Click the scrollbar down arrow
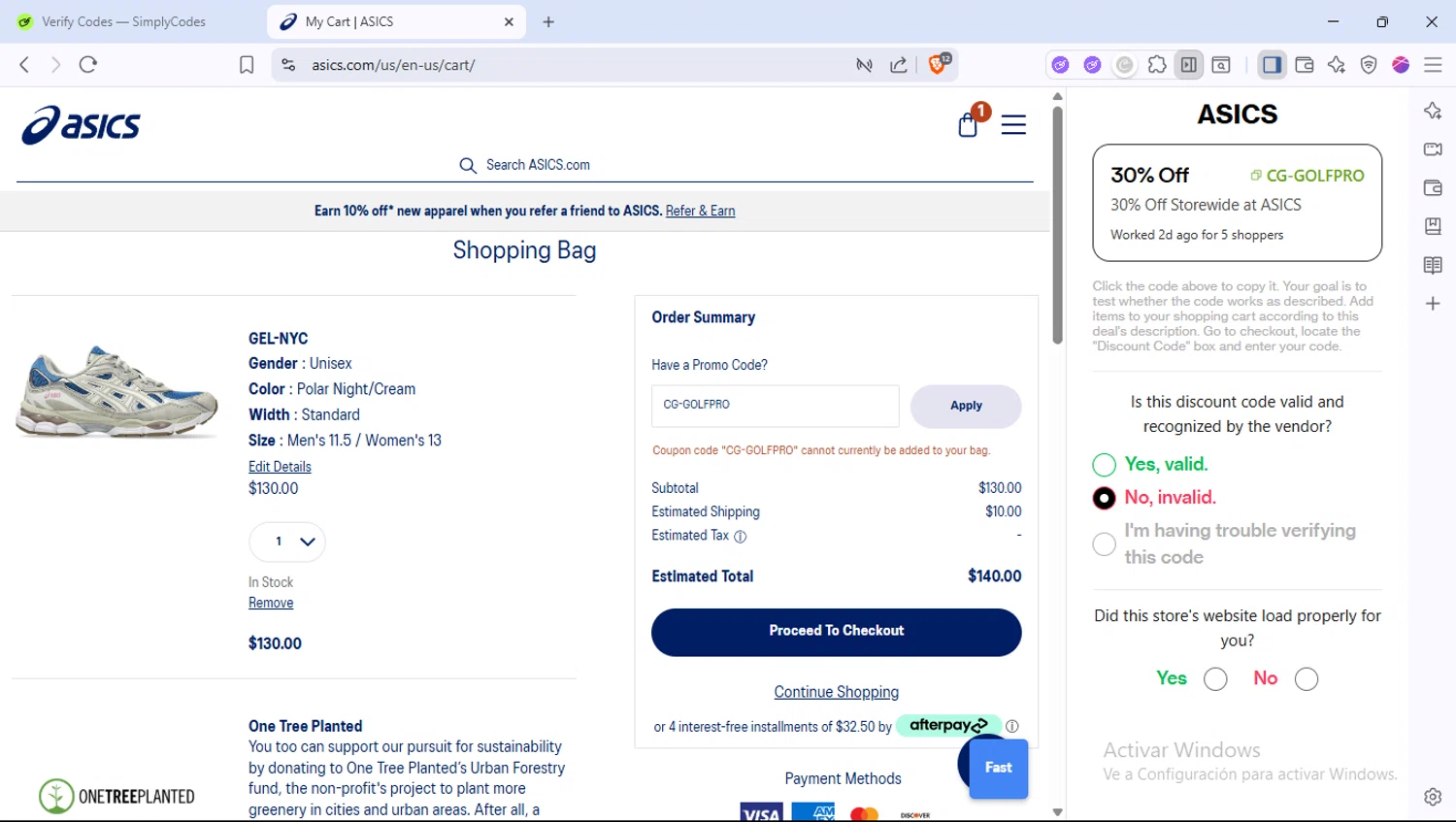 1057,812
